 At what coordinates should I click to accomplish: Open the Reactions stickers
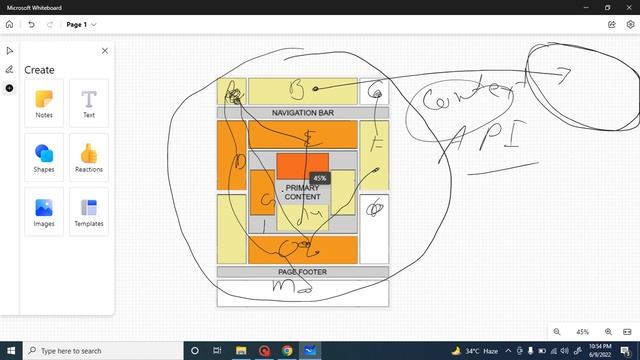pos(89,158)
